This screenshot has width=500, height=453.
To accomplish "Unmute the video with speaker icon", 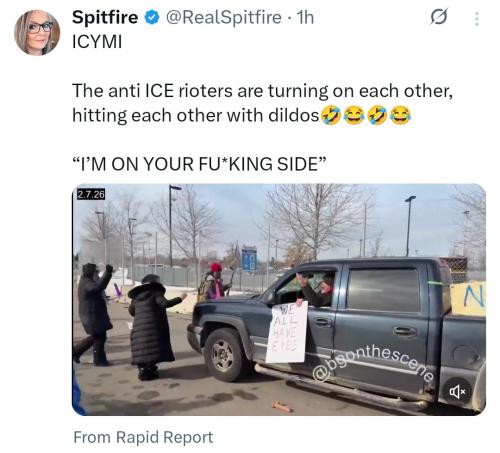I will pos(458,391).
